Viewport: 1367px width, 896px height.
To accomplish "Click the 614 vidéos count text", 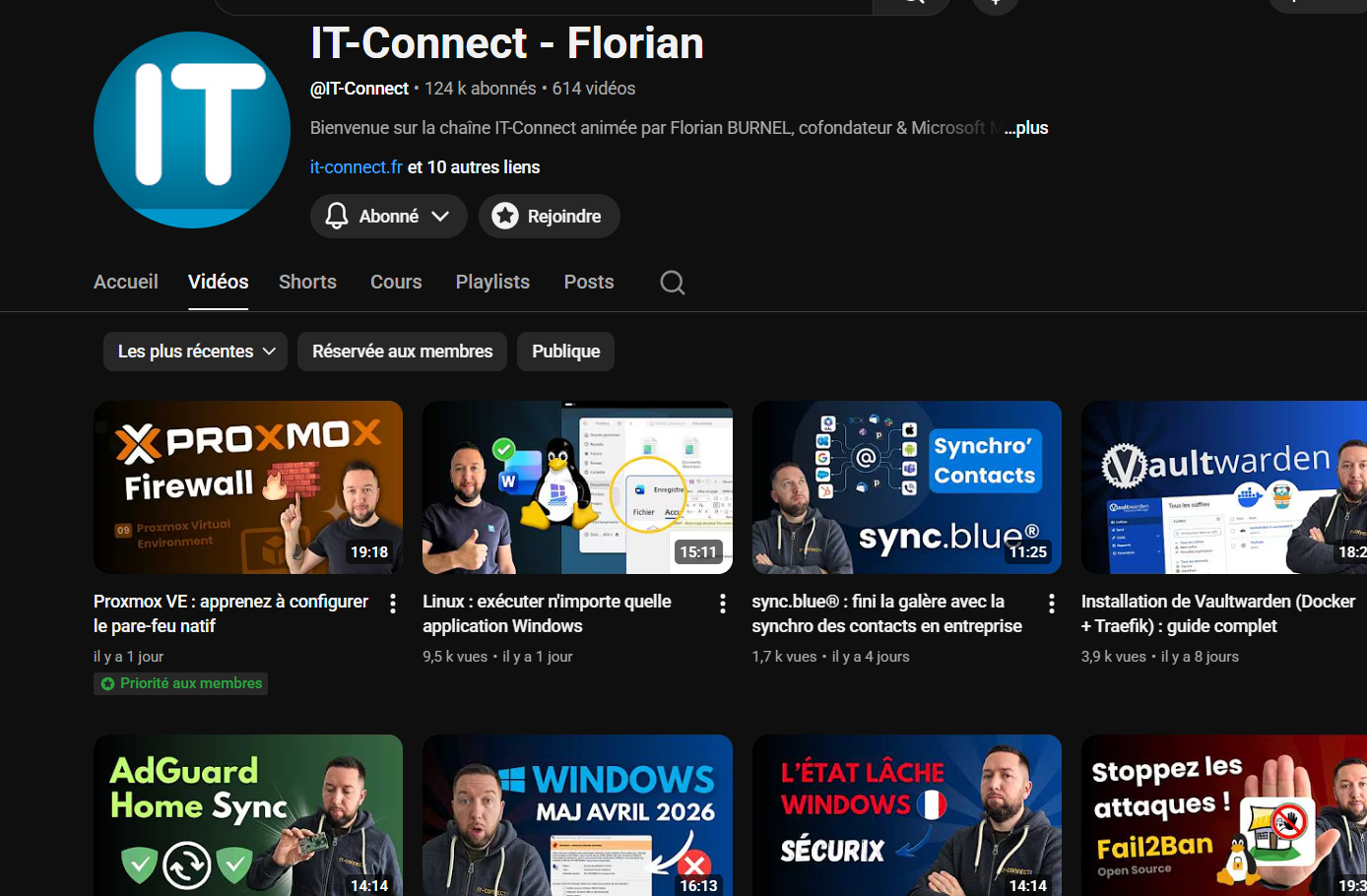I will [594, 89].
